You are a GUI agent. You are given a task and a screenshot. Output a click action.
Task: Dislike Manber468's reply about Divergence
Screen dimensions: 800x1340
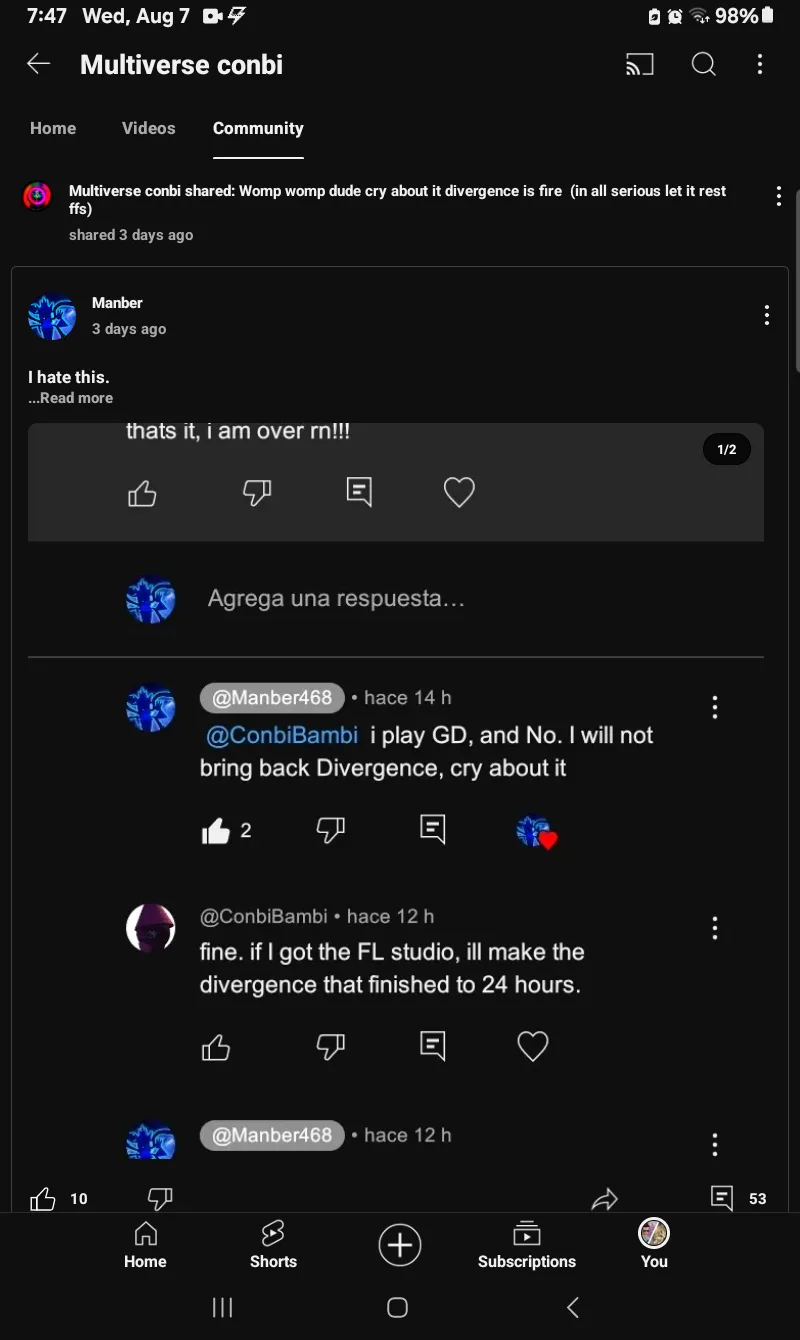tap(330, 830)
